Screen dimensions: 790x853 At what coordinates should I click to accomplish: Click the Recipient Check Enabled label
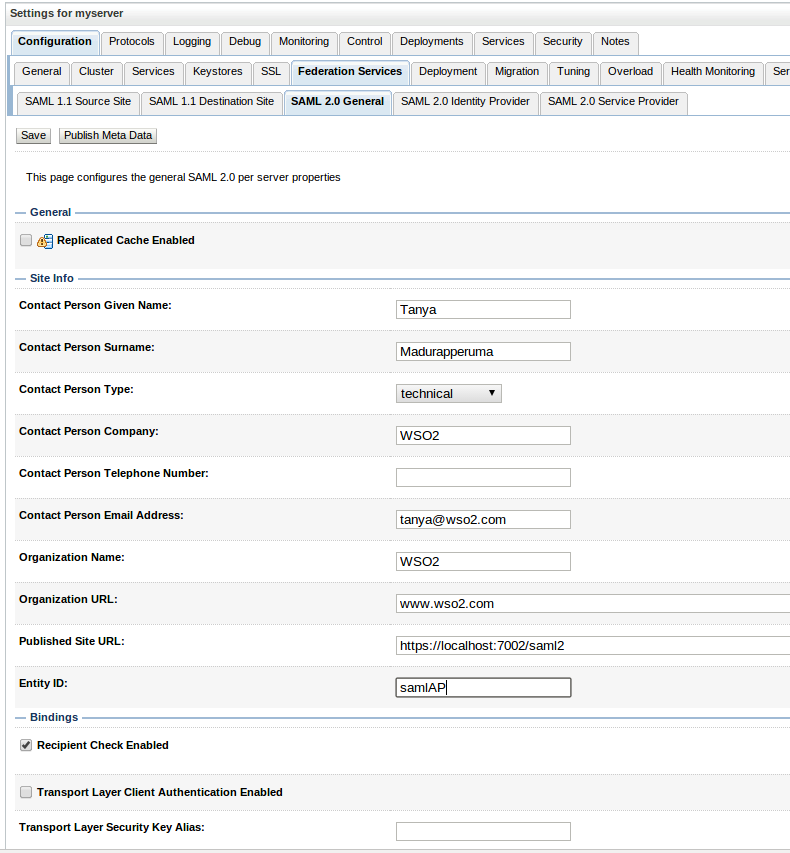point(103,745)
